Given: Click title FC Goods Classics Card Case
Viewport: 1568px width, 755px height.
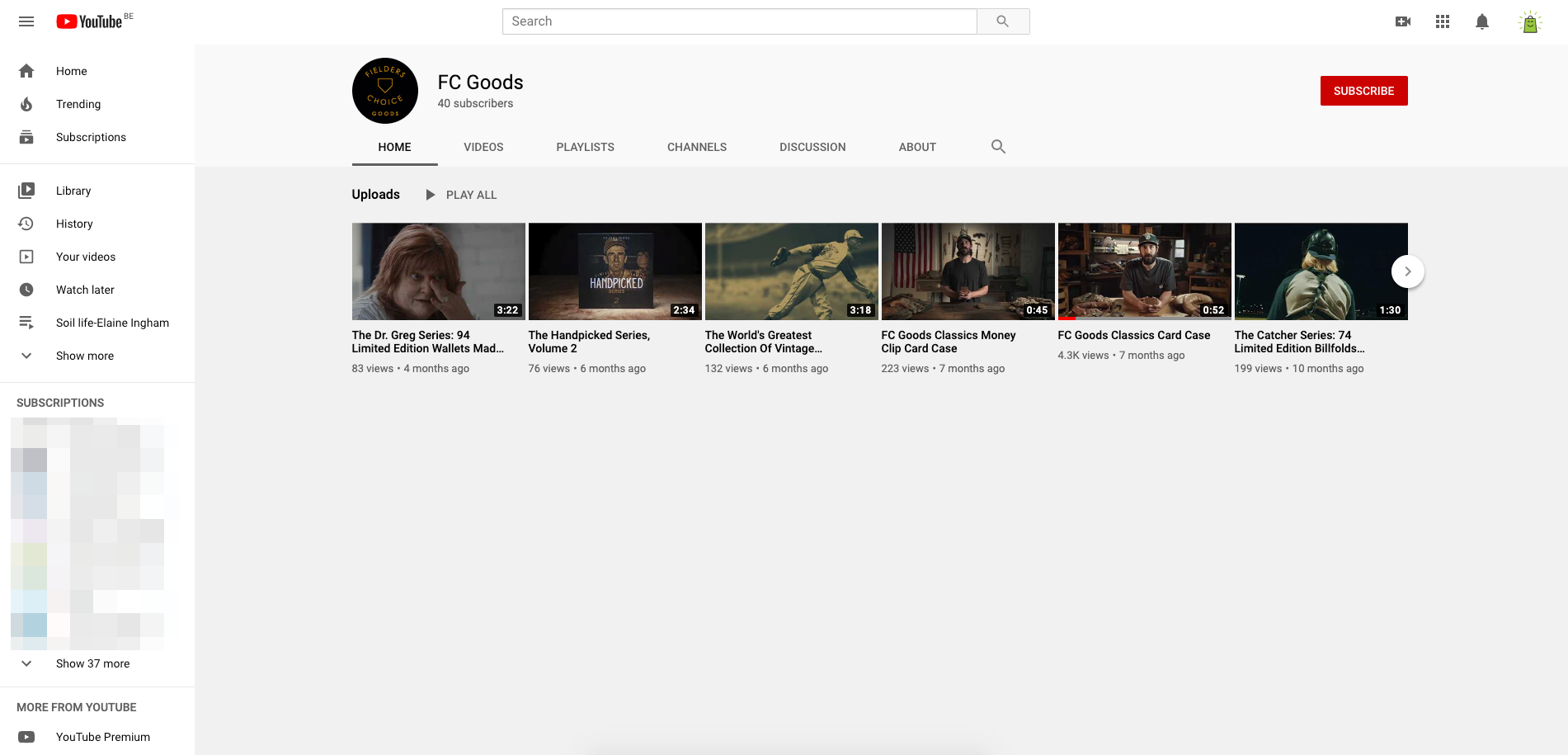Looking at the screenshot, I should point(1134,335).
